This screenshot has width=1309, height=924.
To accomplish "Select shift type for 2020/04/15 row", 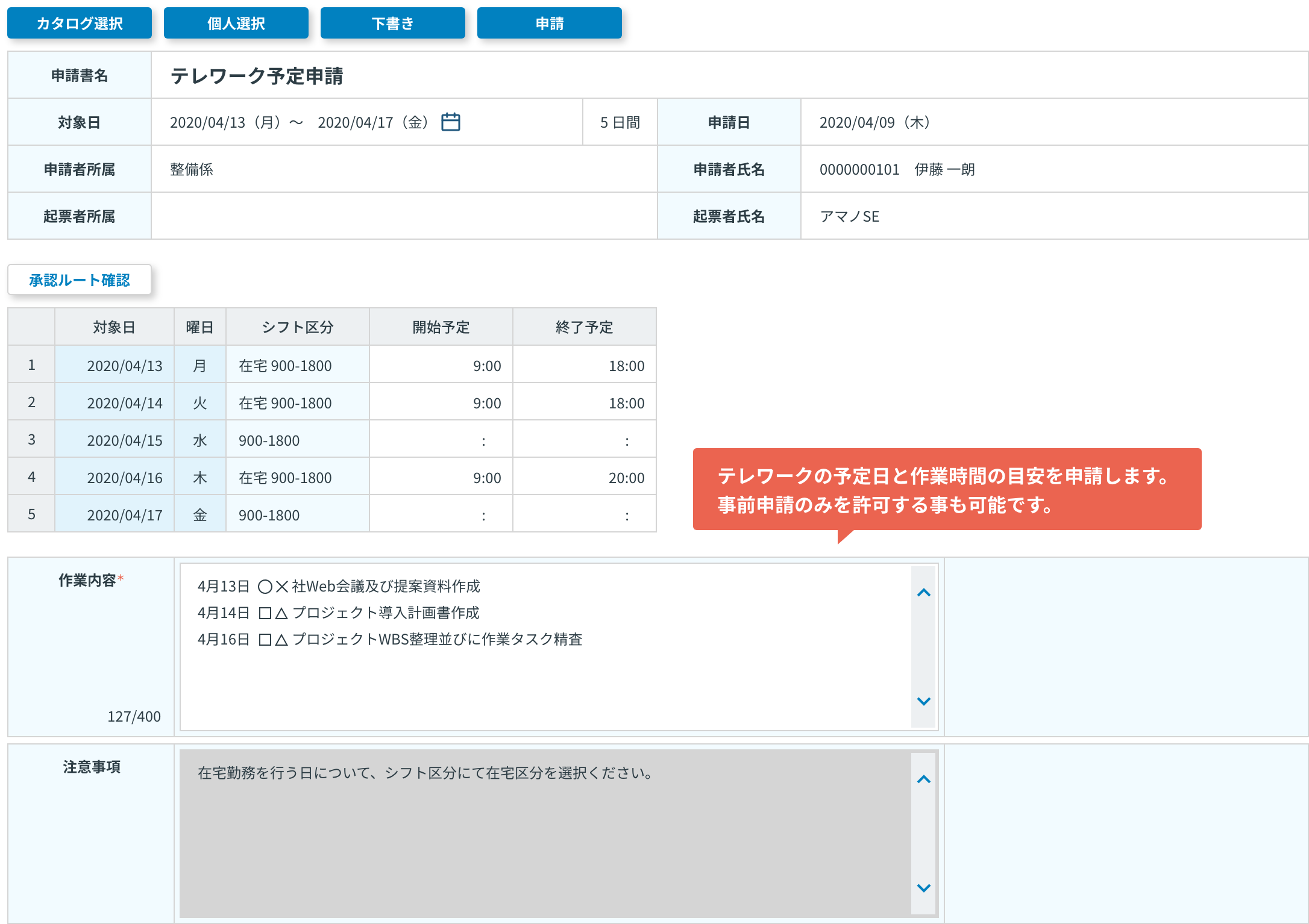I will (x=298, y=440).
